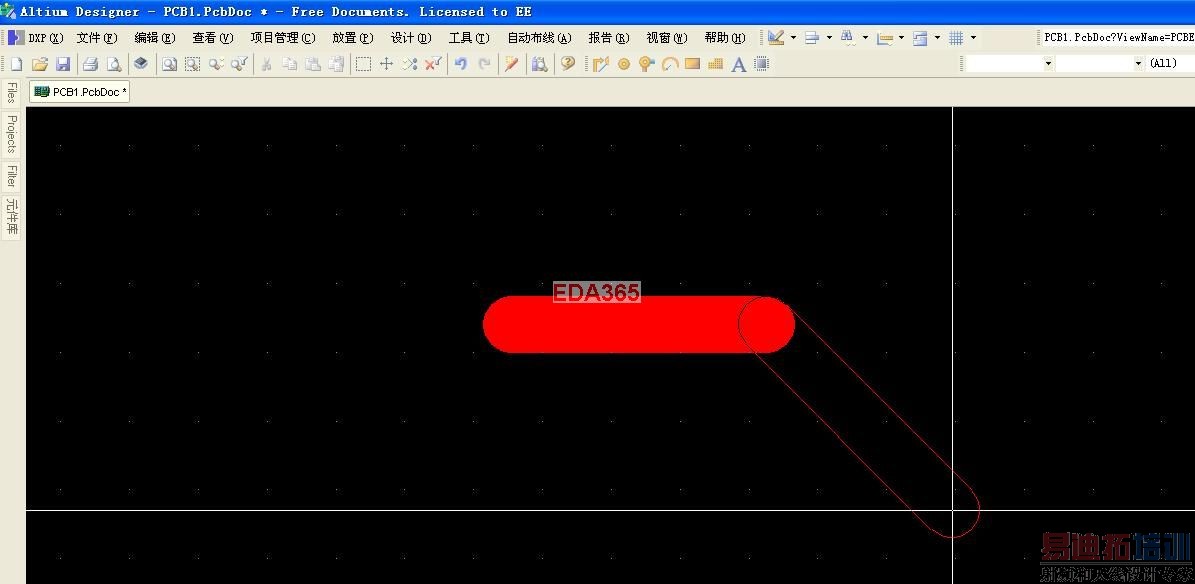Click the cross probe icon
This screenshot has width=1195, height=584.
[511, 64]
